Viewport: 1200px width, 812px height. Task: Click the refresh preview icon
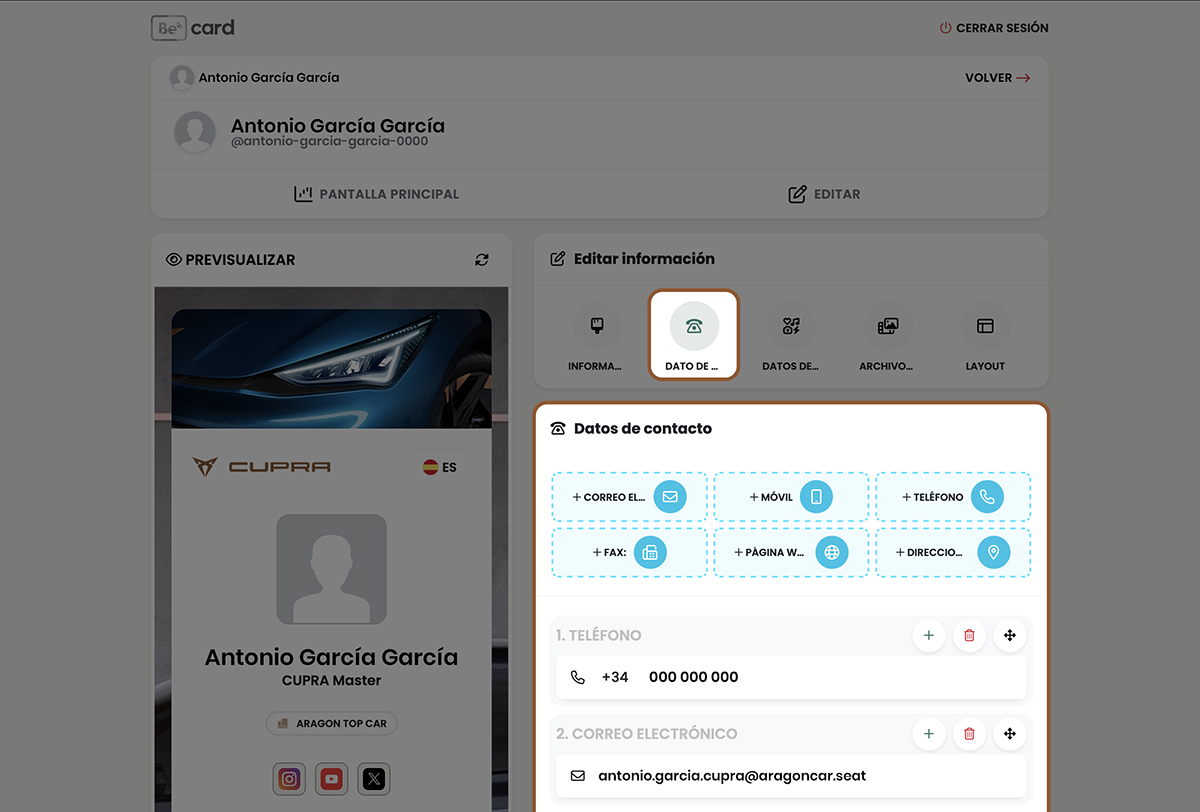[482, 260]
